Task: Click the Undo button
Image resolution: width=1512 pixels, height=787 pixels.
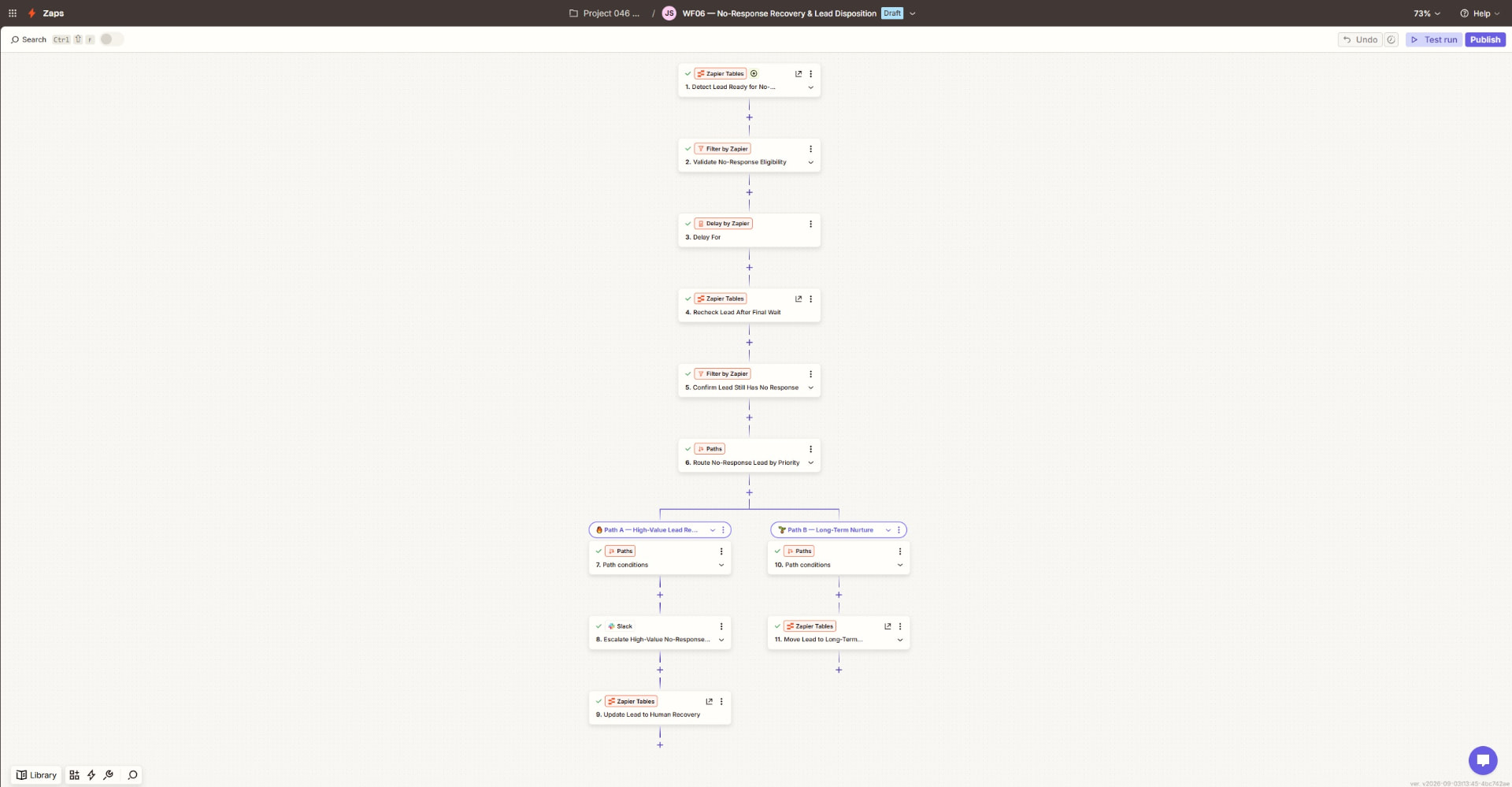Action: point(1360,39)
